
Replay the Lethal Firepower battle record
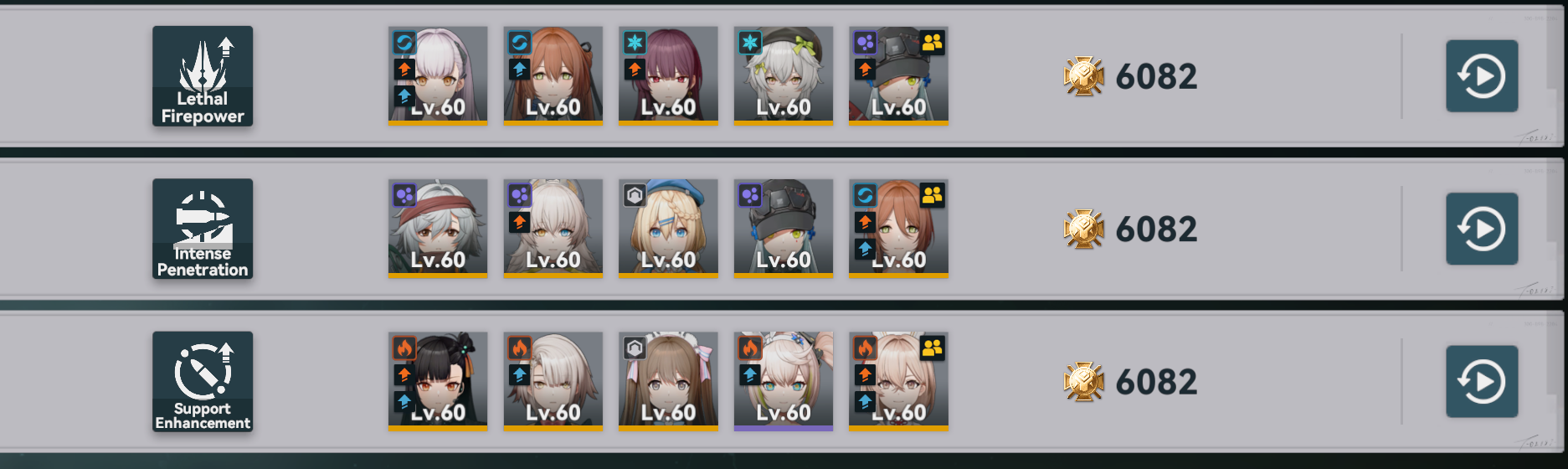pos(1482,76)
